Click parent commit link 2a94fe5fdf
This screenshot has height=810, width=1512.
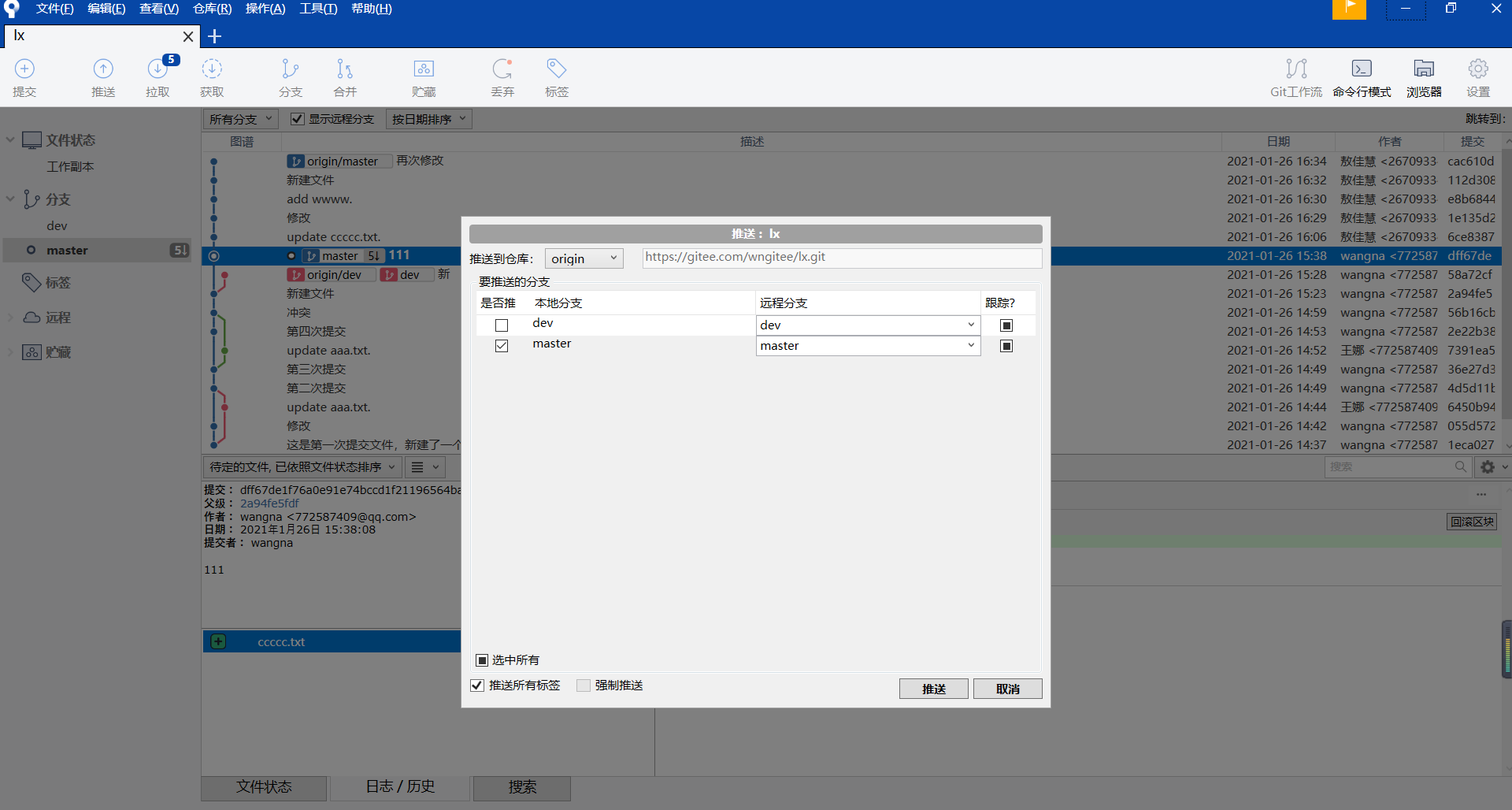pyautogui.click(x=269, y=503)
